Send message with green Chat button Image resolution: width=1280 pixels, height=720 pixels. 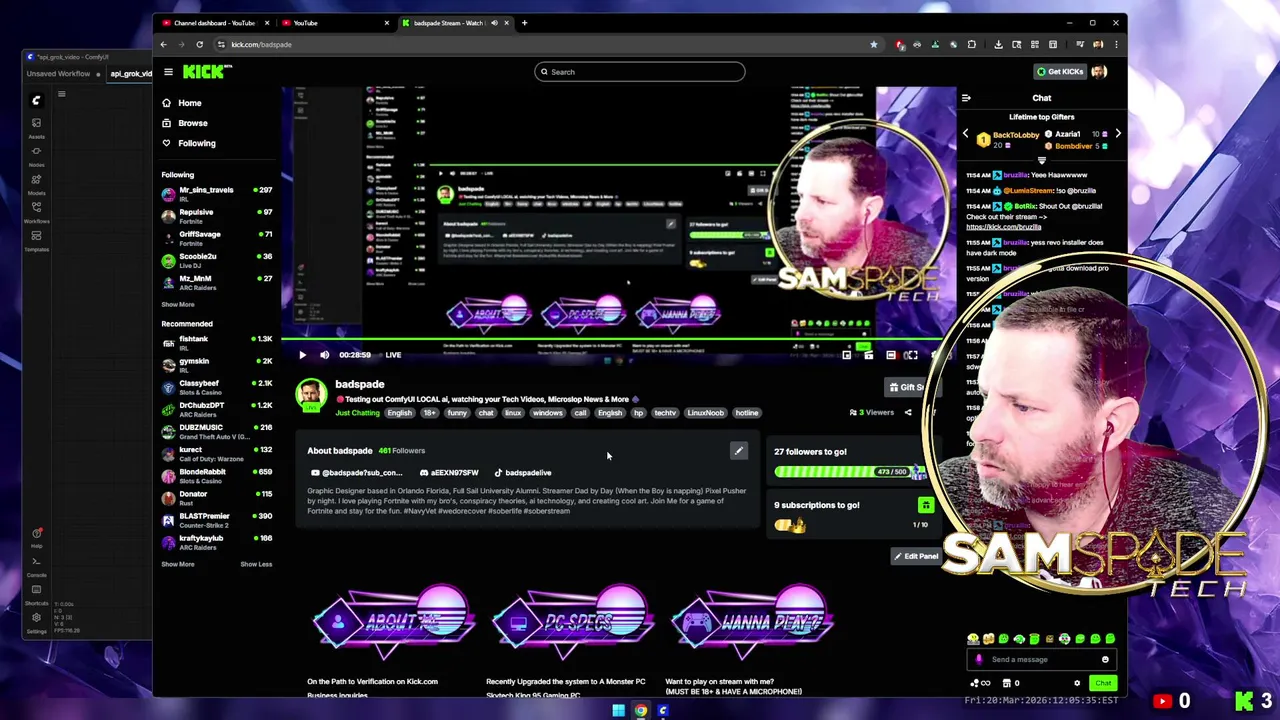point(1102,683)
